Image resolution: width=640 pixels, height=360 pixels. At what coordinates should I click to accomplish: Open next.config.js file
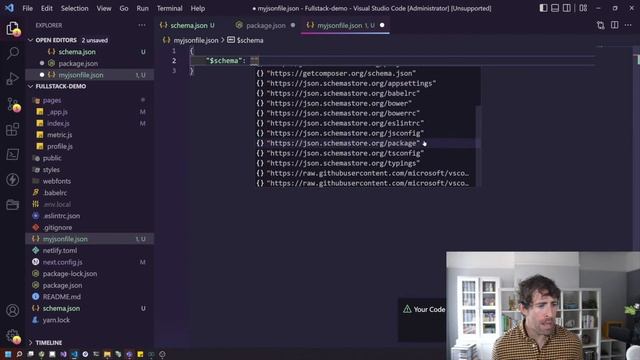tap(89, 262)
